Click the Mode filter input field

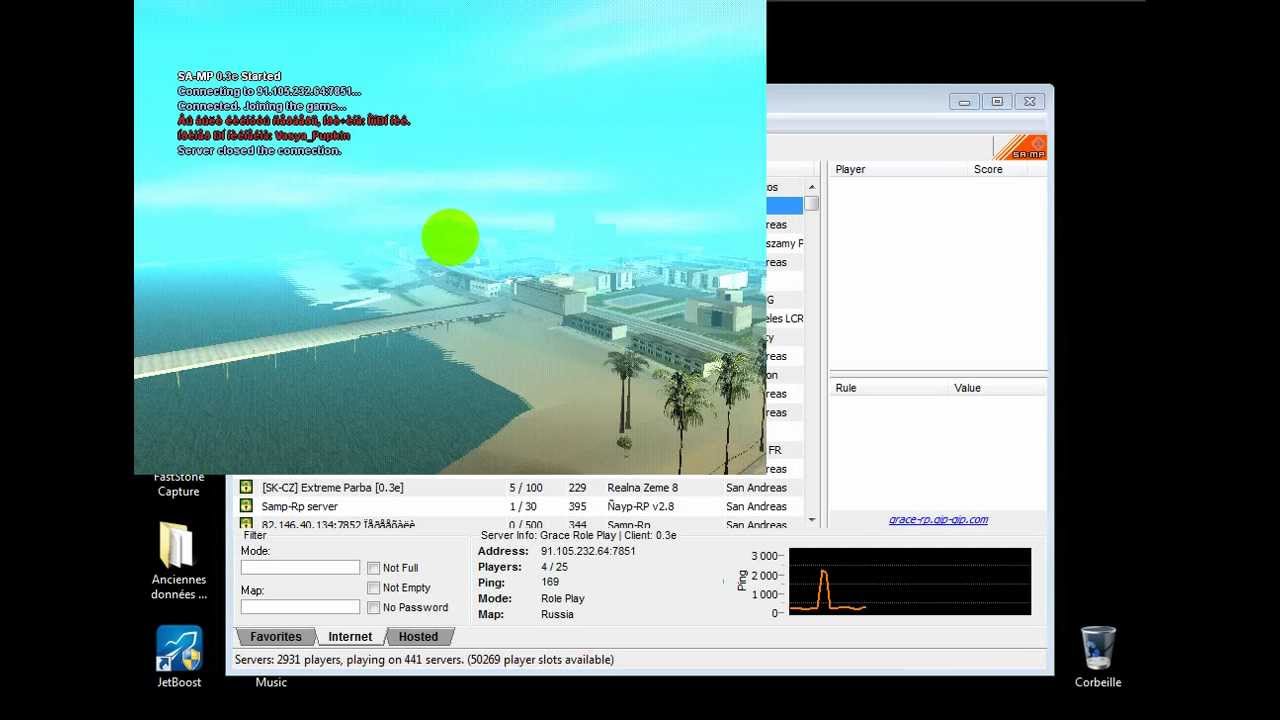click(300, 567)
